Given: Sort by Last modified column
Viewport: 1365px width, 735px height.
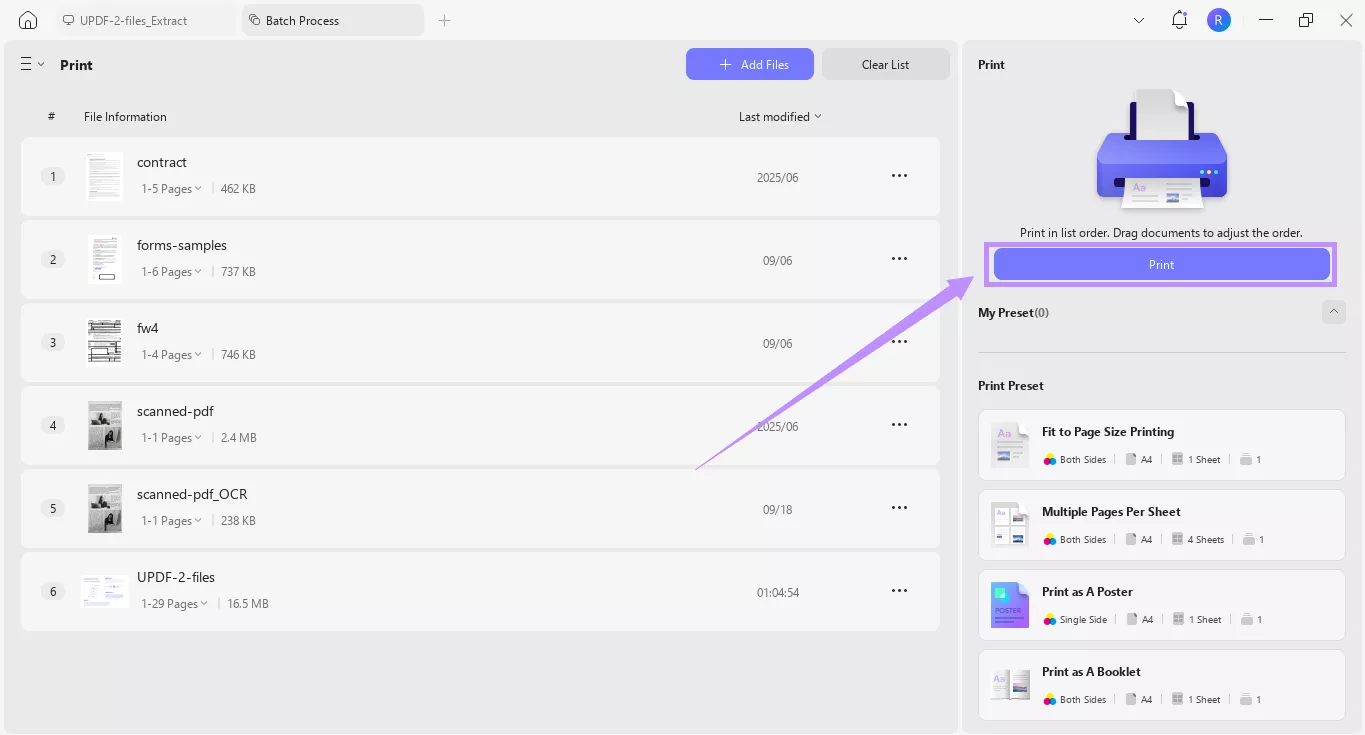Looking at the screenshot, I should click(780, 117).
